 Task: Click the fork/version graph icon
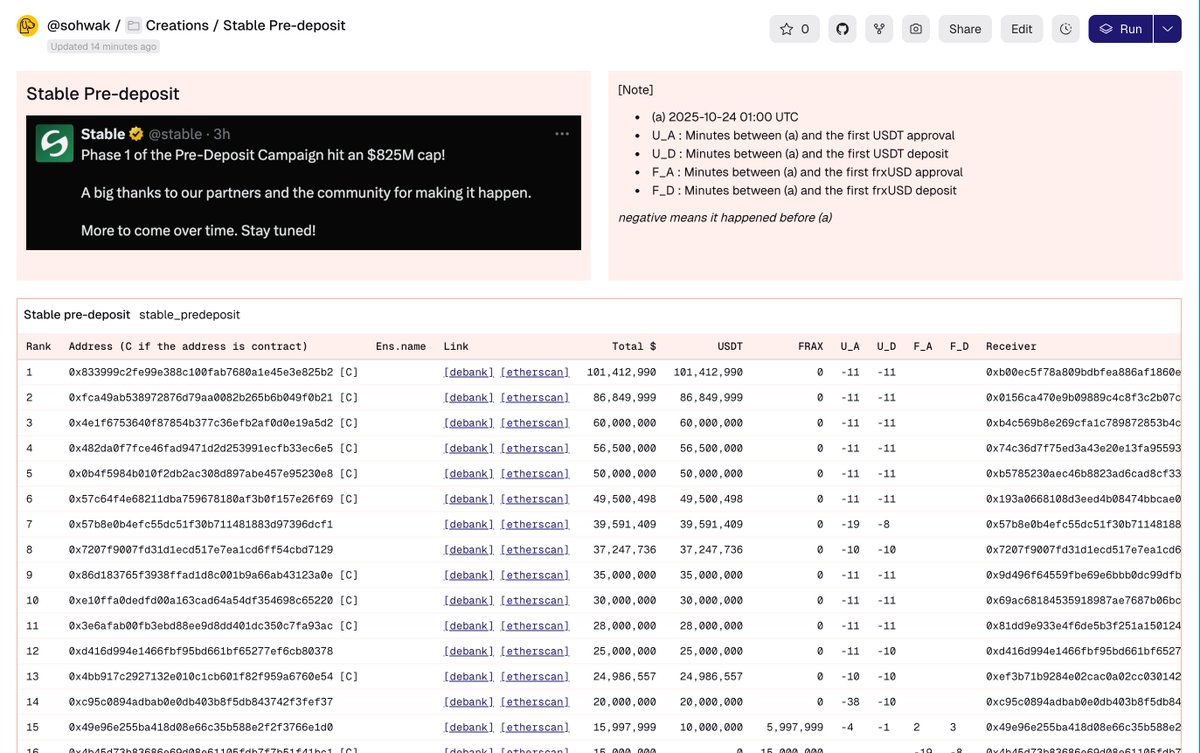point(879,28)
